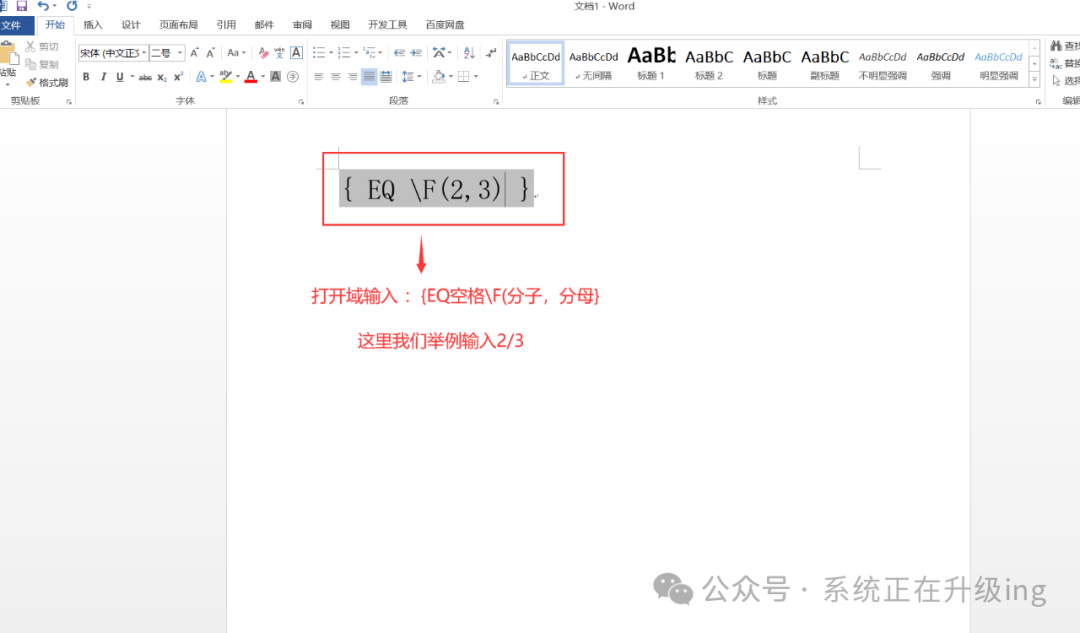
Task: Click the red font color A swatch
Action: [251, 76]
